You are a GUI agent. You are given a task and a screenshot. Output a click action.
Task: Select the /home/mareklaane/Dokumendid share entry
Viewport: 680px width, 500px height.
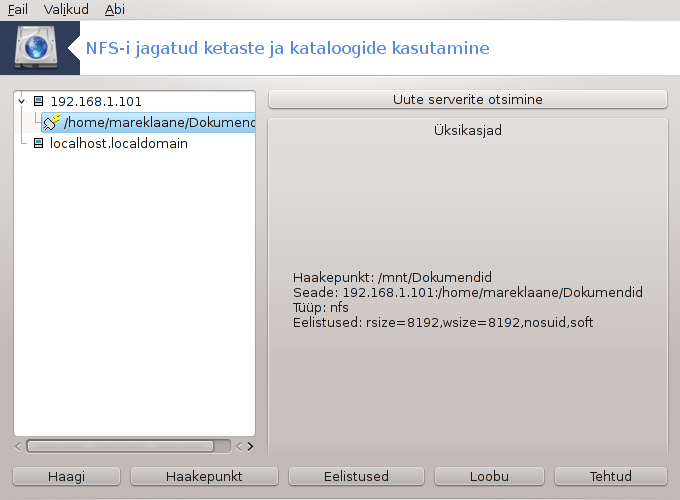tap(148, 123)
